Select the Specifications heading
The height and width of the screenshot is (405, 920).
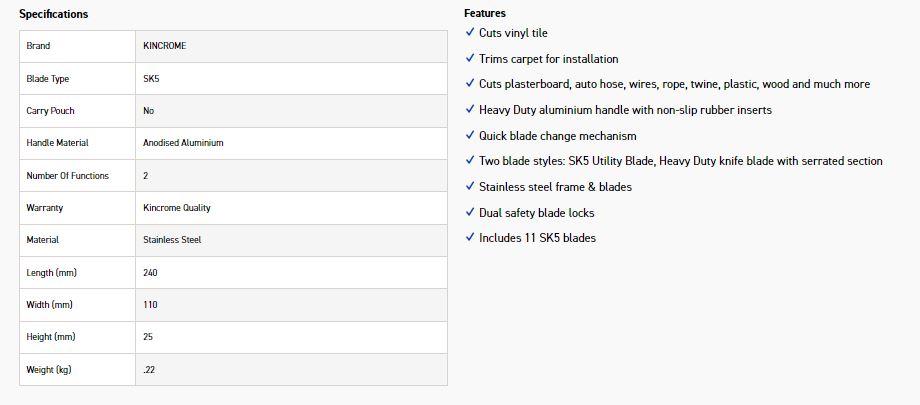(x=53, y=14)
